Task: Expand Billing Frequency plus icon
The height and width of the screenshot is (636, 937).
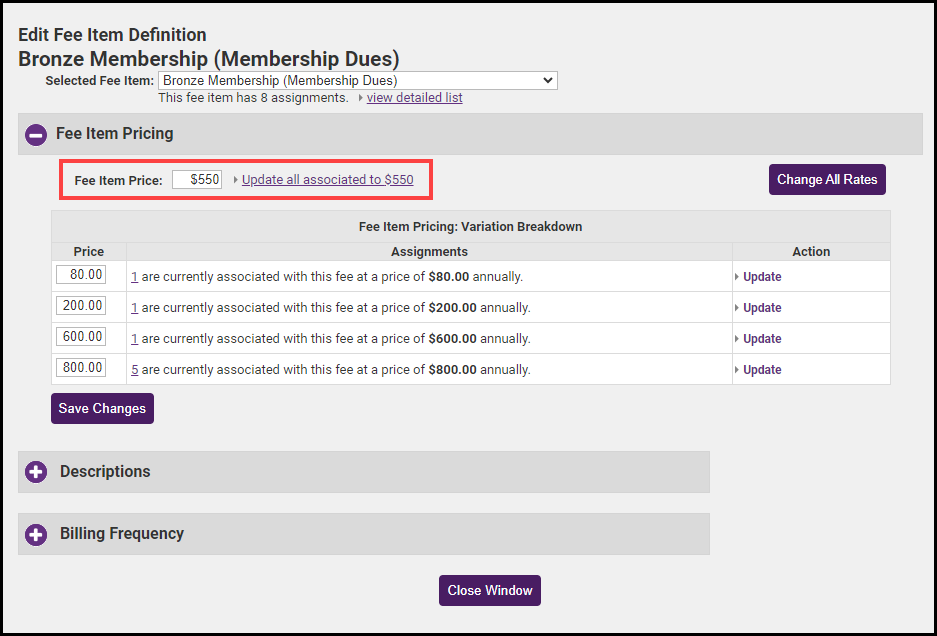Action: (36, 534)
